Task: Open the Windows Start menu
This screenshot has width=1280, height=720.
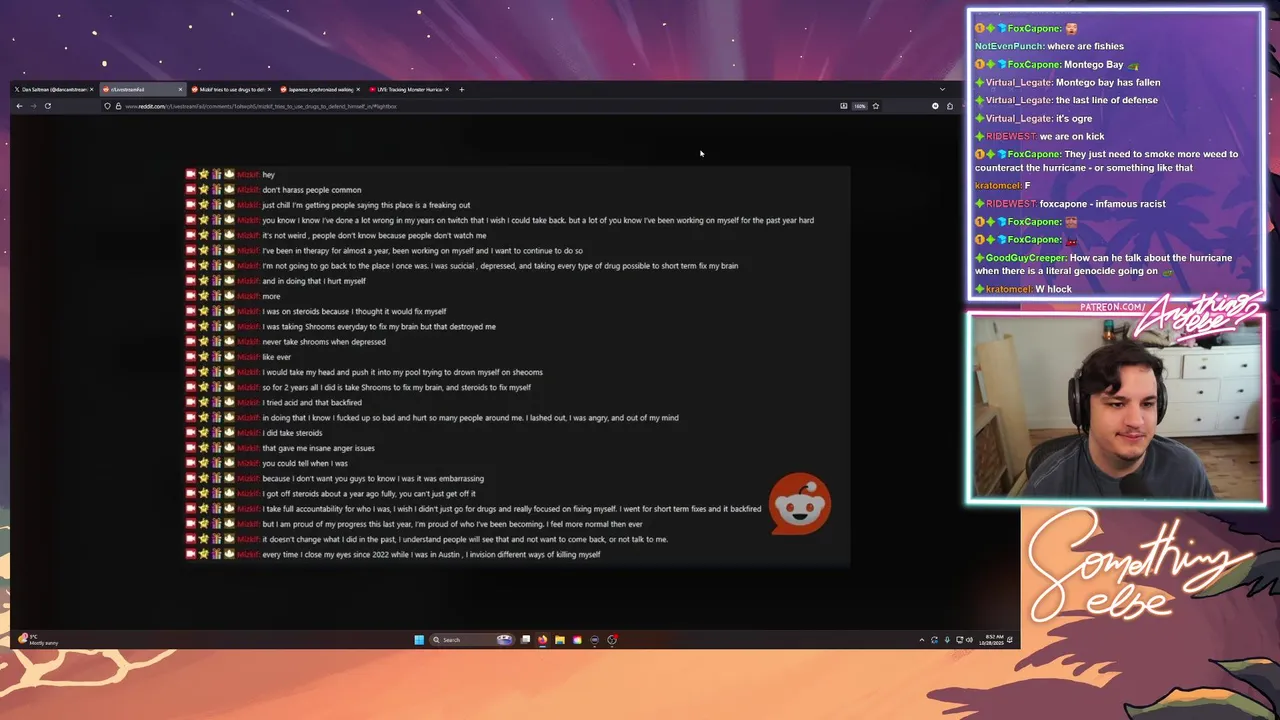Action: tap(419, 640)
